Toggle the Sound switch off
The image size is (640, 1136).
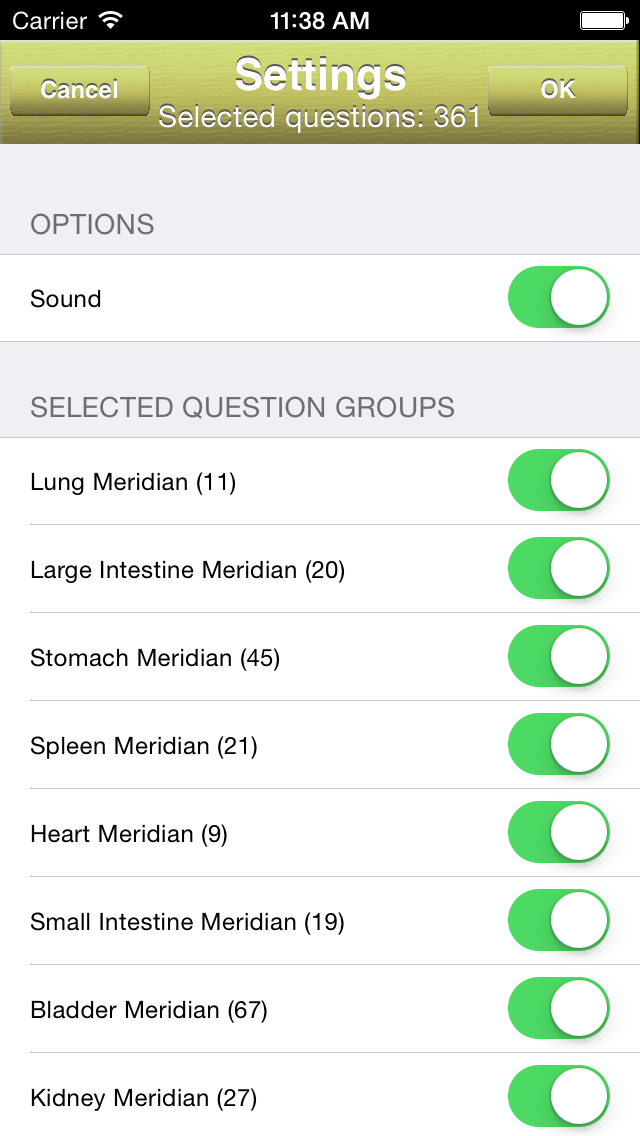[x=558, y=298]
